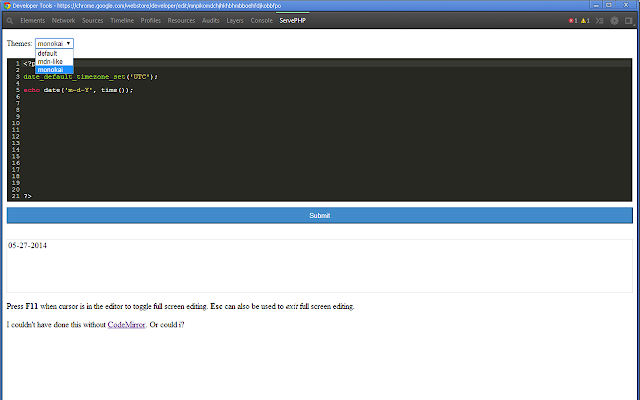Click the echo date code line
Screen dimensions: 640x400
click(x=78, y=90)
